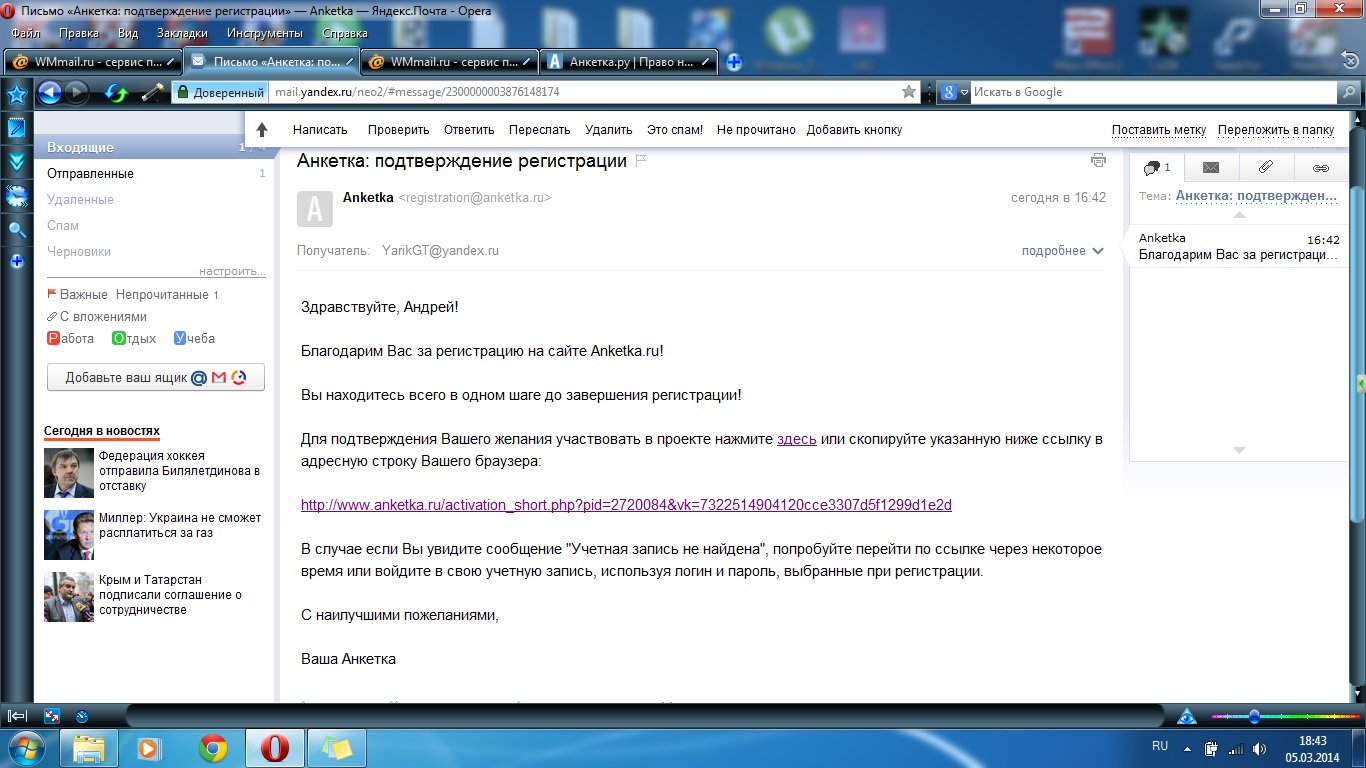Viewport: 1366px width, 768px height.
Task: Show the envelope letters tab in right panel
Action: pos(1211,167)
